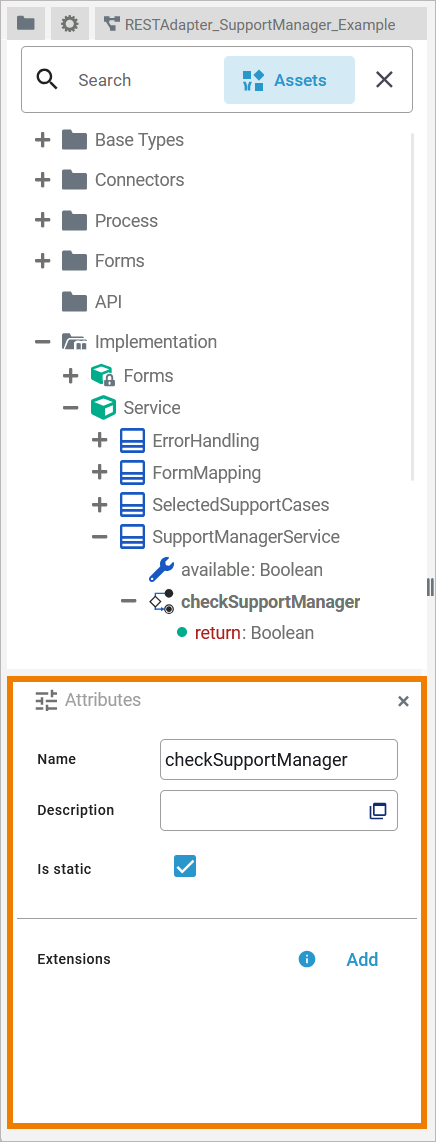
Task: Add a new extension
Action: coord(362,959)
